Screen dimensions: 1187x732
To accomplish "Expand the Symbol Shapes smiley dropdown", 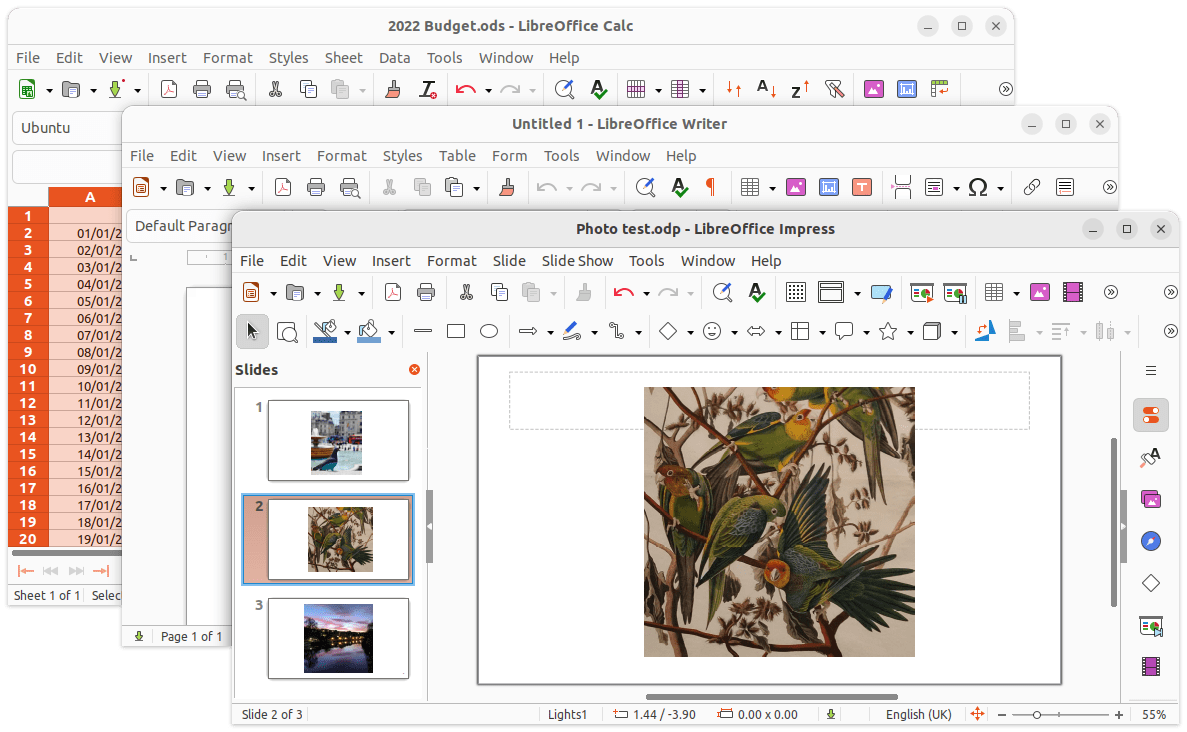I will [734, 332].
